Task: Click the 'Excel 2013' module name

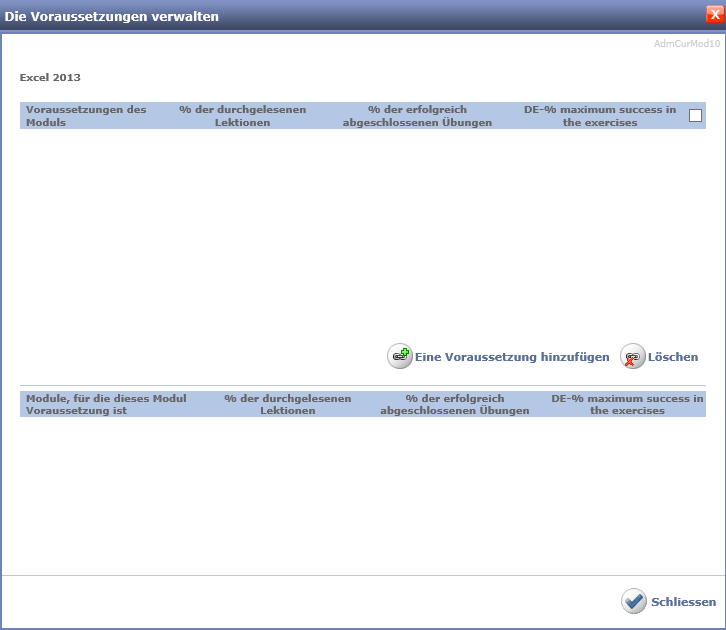Action: tap(50, 77)
